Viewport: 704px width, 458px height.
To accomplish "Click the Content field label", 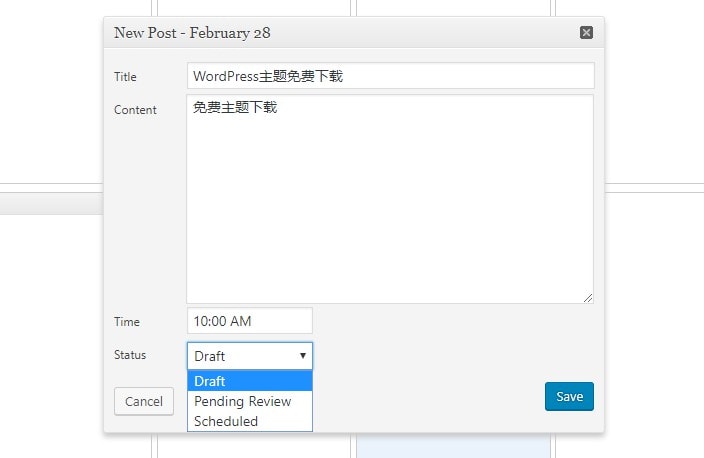I will (136, 110).
